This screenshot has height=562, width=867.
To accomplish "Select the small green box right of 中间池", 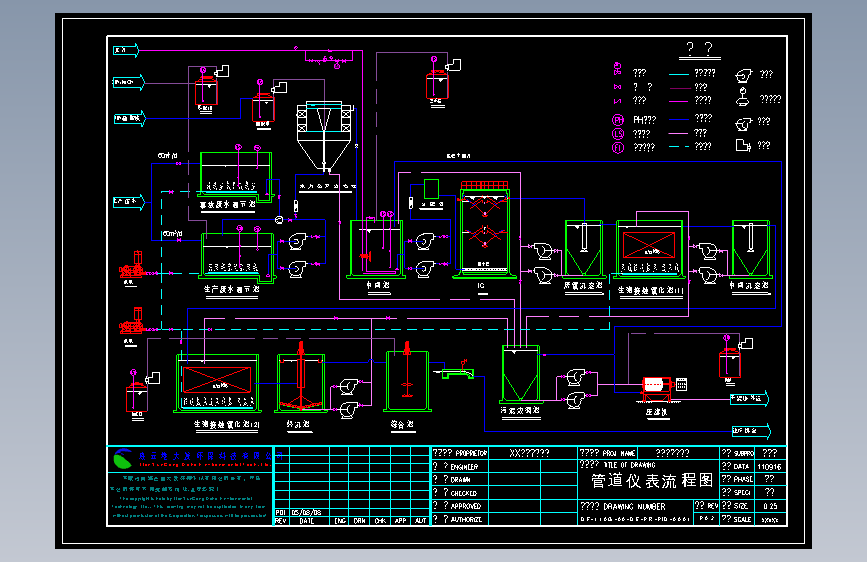I will click(x=431, y=189).
